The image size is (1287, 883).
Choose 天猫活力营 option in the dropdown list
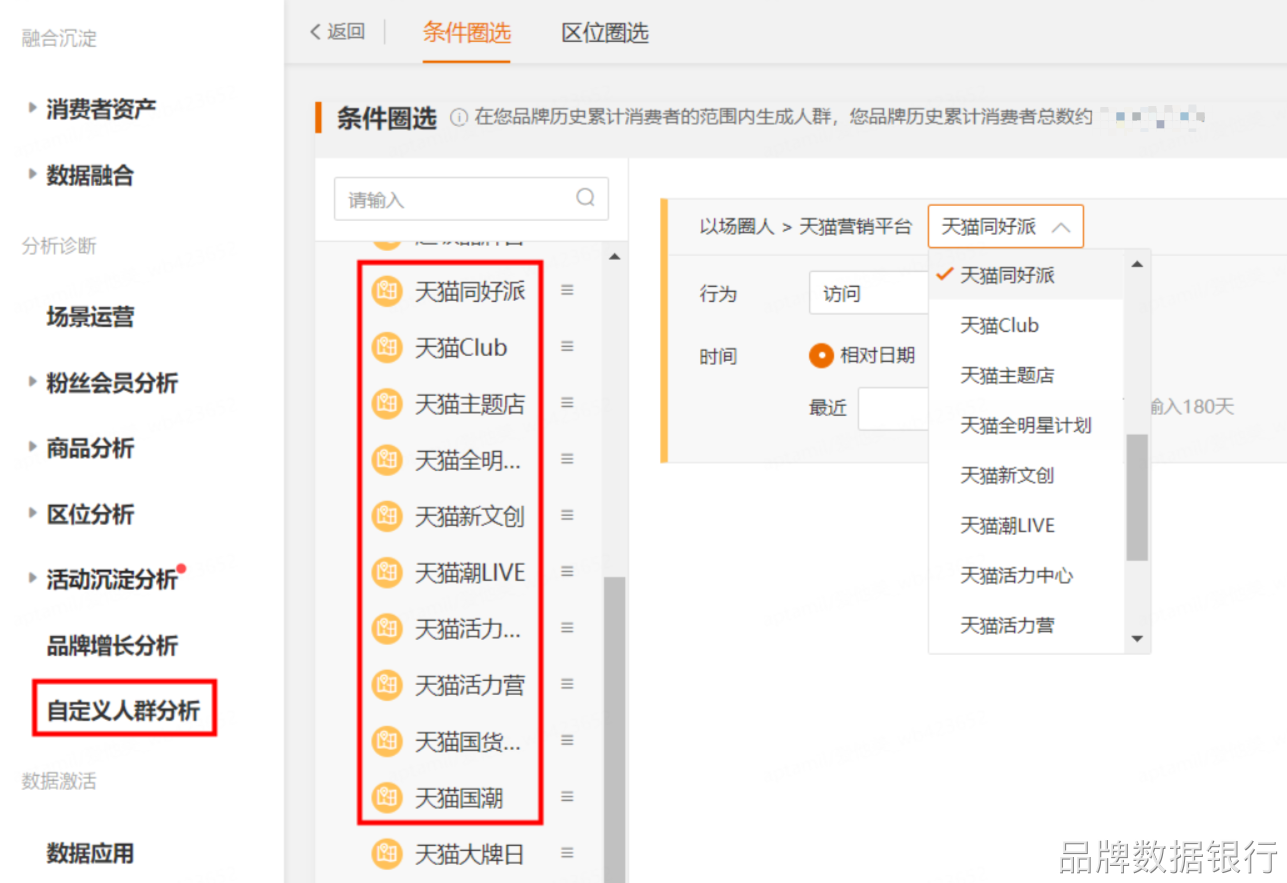point(1026,625)
